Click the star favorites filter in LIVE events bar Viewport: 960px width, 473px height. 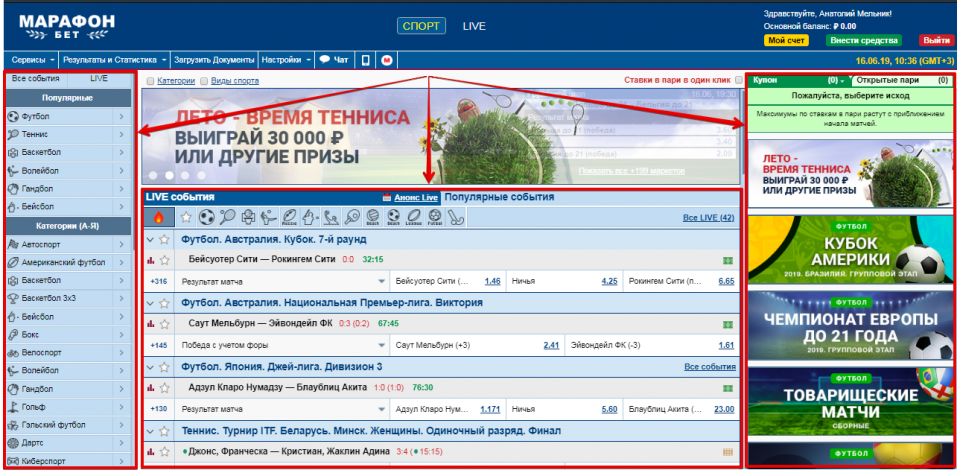pyautogui.click(x=184, y=217)
